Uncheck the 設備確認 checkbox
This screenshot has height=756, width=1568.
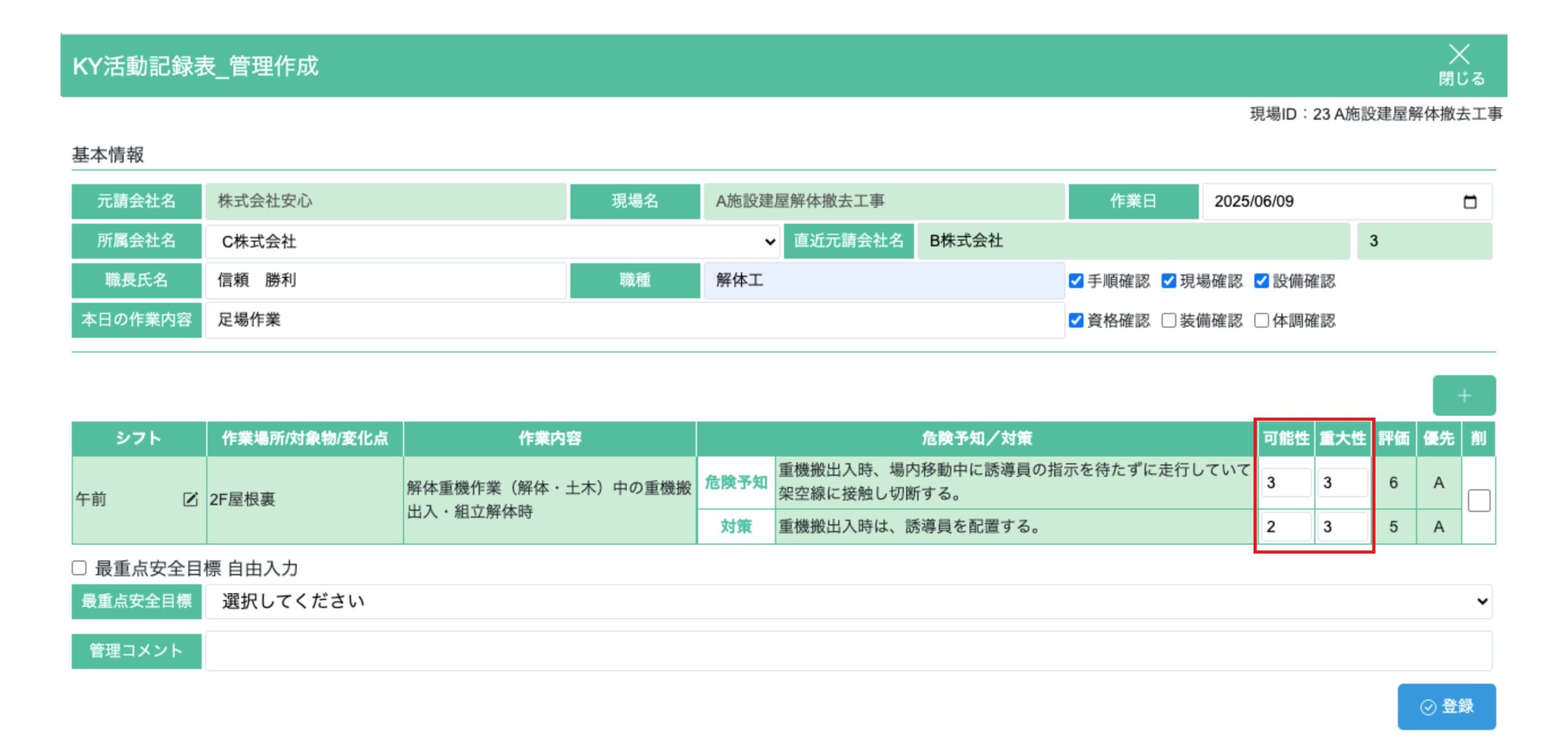click(x=1261, y=281)
